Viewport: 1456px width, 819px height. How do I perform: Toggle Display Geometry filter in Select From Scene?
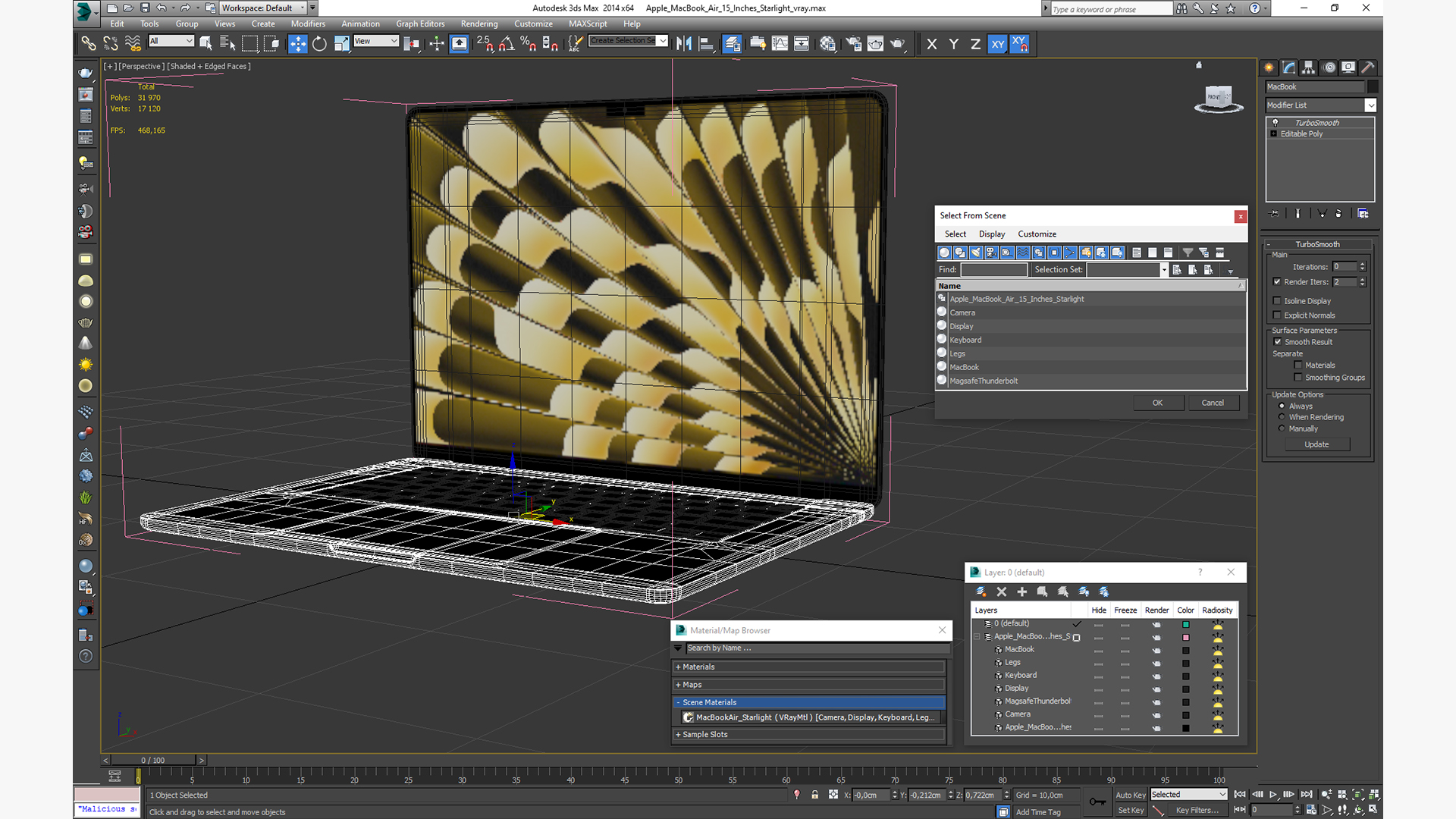(x=944, y=253)
